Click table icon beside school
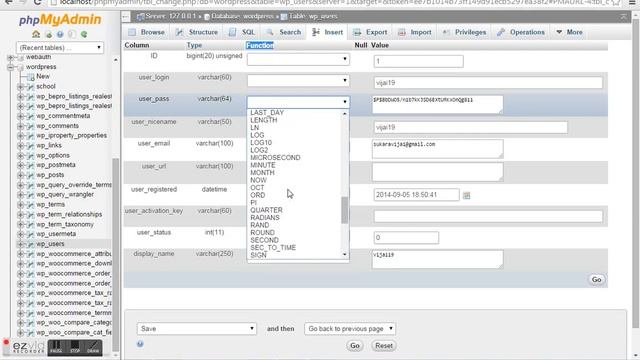 pos(31,87)
